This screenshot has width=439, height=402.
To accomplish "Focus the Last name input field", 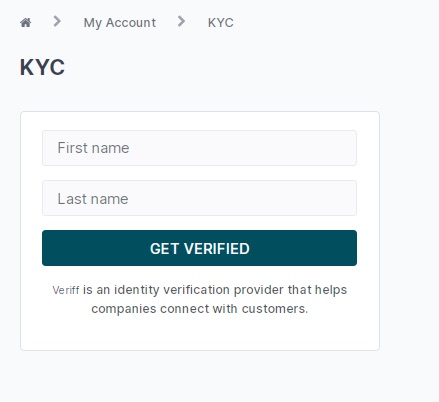I will point(199,198).
